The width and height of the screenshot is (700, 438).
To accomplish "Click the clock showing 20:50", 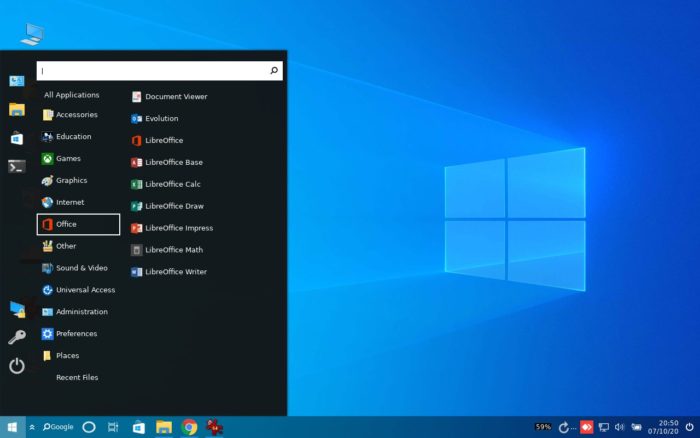I will [663, 427].
